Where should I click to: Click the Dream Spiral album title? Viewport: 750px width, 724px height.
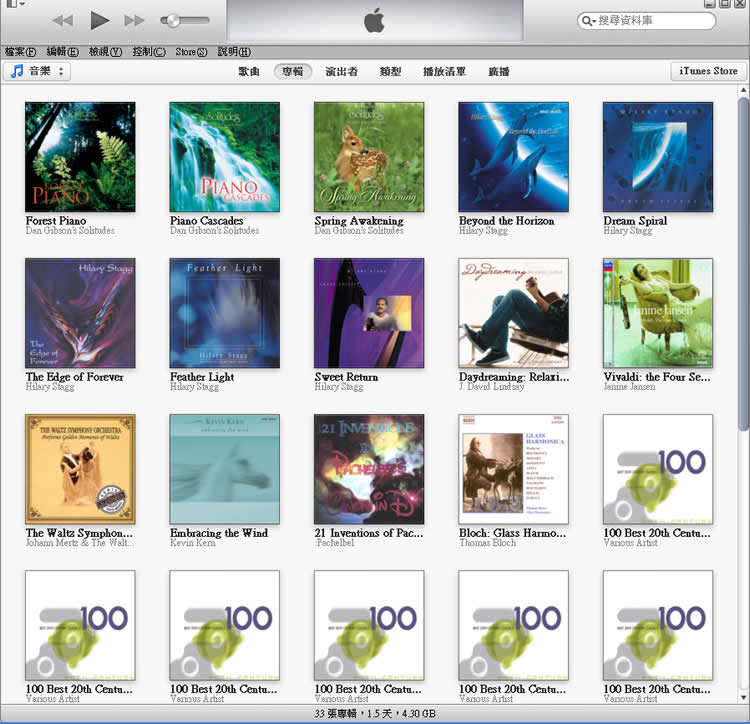(635, 221)
